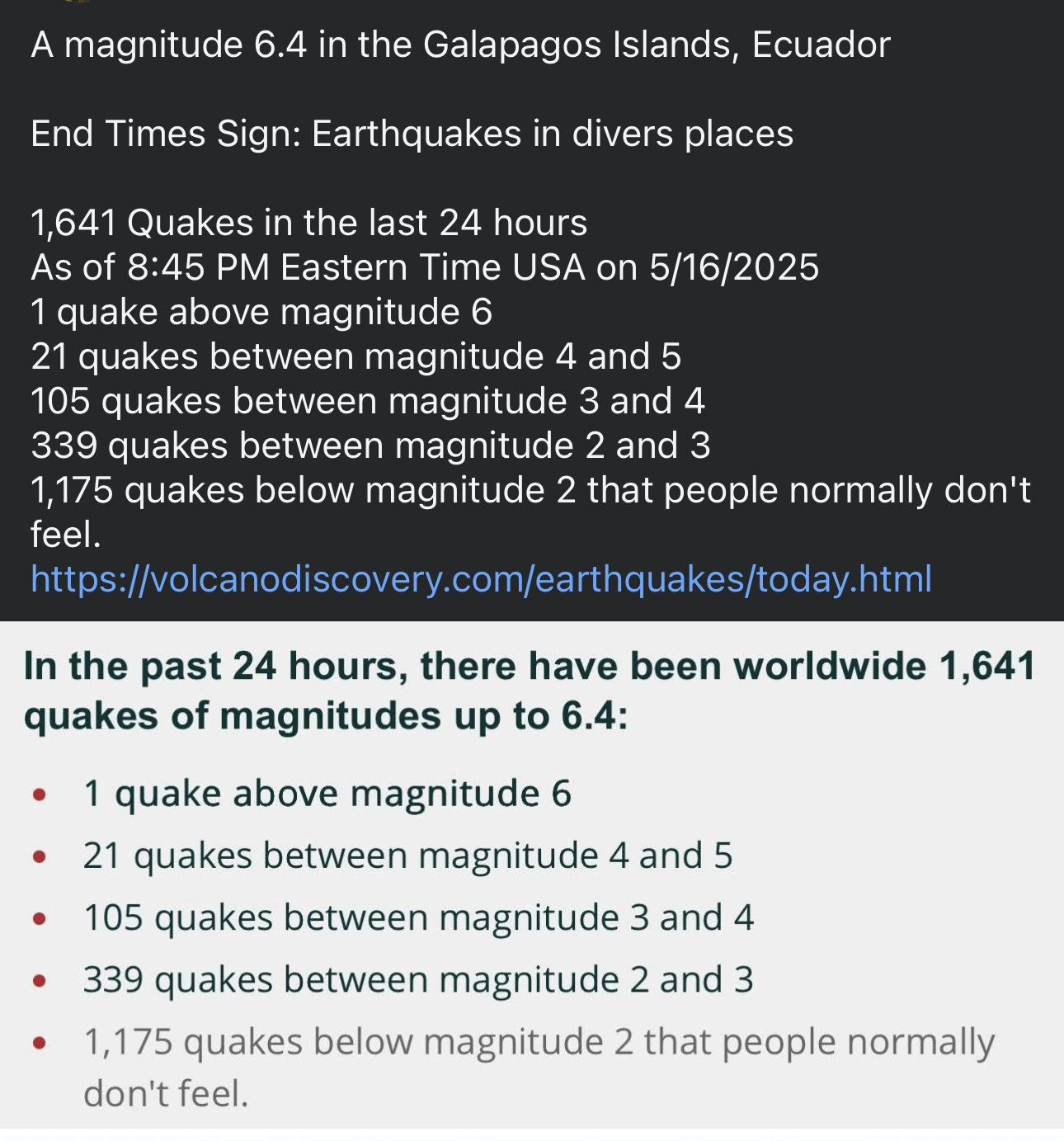Click the 'As of 8:45 PM Eastern Time' line
1064x1141 pixels.
coord(425,267)
